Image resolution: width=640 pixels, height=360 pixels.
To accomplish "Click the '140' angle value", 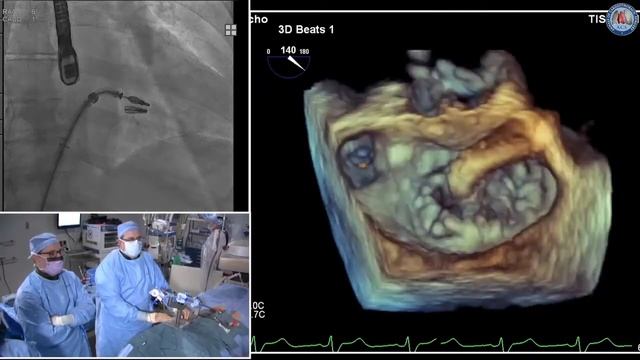I will coord(288,50).
